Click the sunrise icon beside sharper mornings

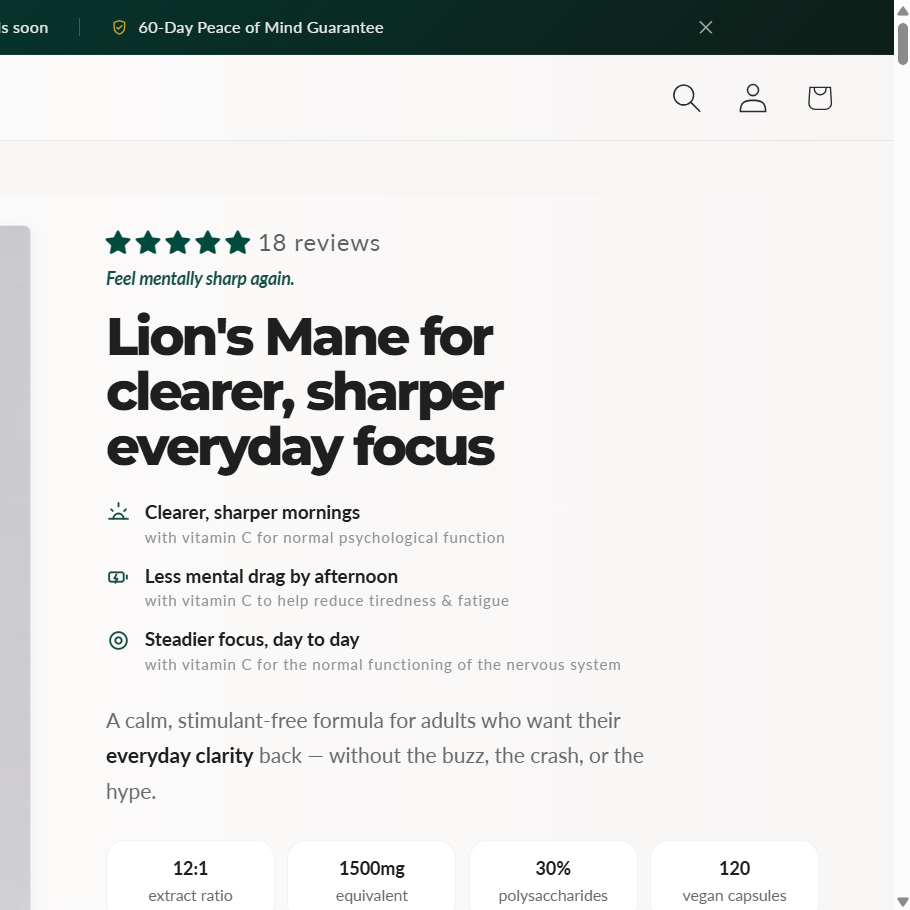[x=118, y=512]
